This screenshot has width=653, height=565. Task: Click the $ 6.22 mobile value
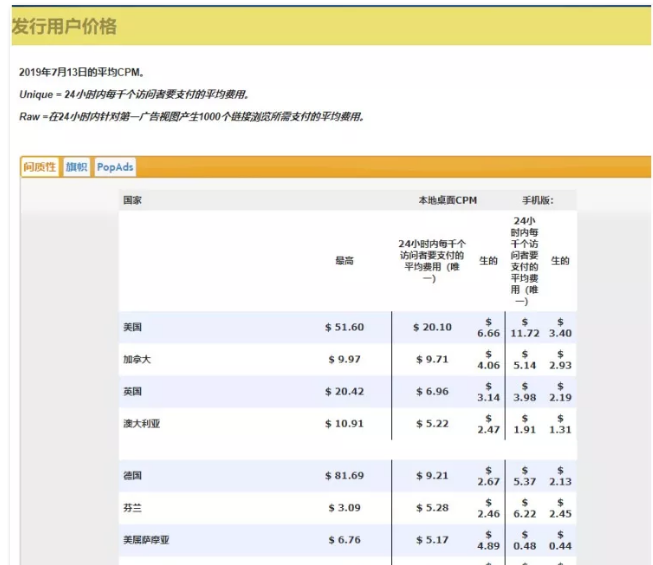pos(525,508)
